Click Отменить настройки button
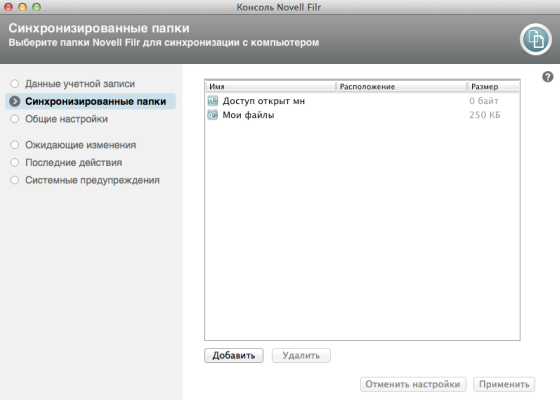 pyautogui.click(x=413, y=384)
